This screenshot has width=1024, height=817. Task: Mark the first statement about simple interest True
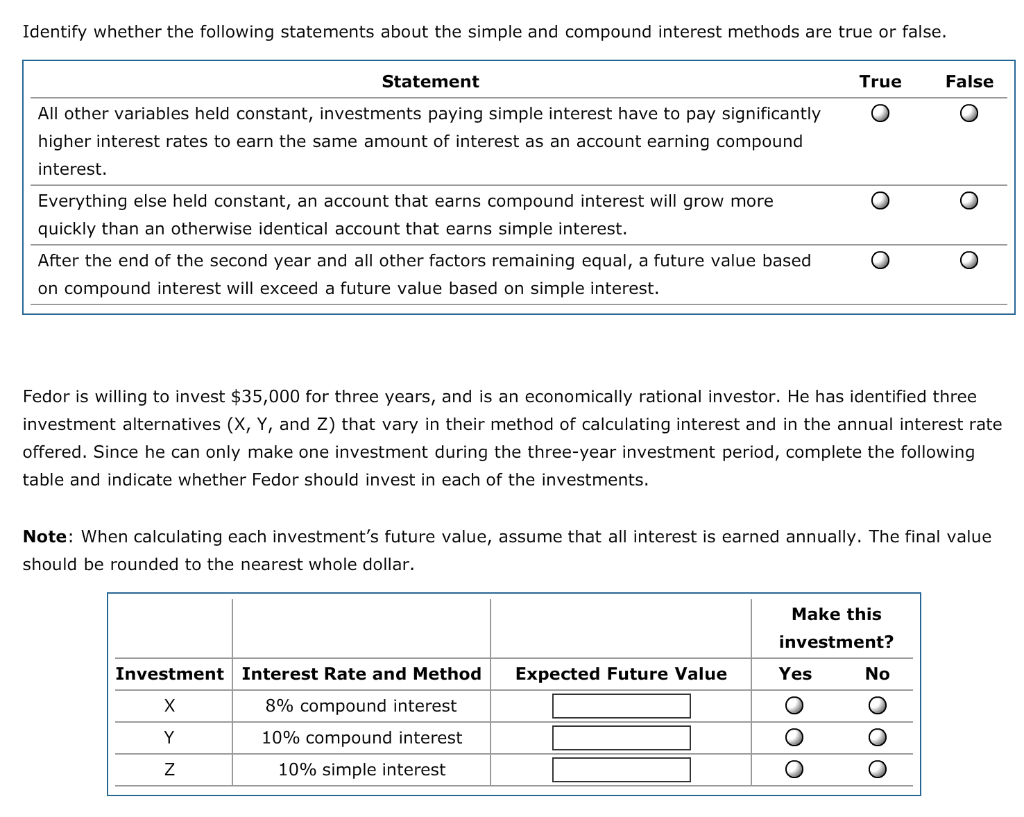880,113
